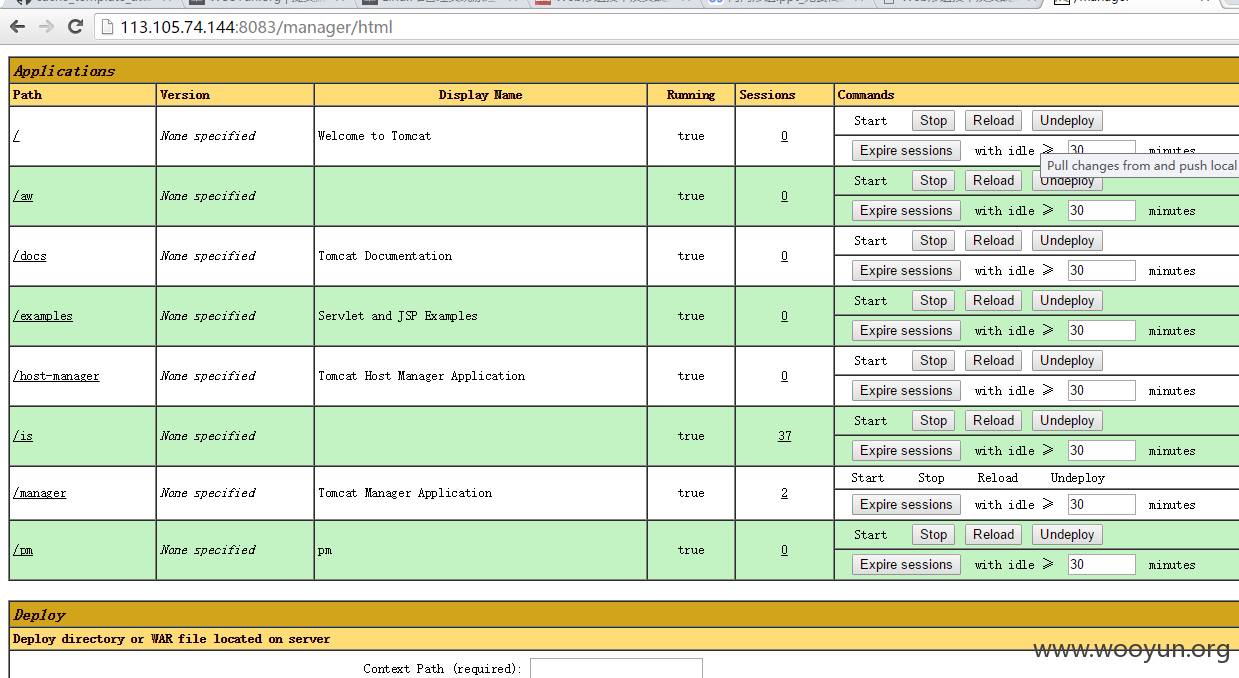Expire sessions for /host-manager
This screenshot has width=1239, height=678.
[x=906, y=390]
